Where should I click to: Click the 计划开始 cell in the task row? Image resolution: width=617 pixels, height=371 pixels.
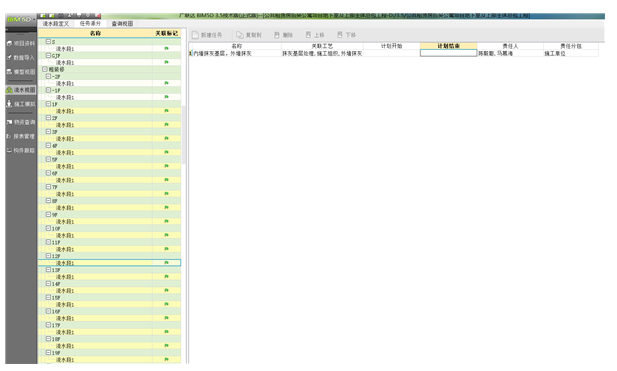392,53
